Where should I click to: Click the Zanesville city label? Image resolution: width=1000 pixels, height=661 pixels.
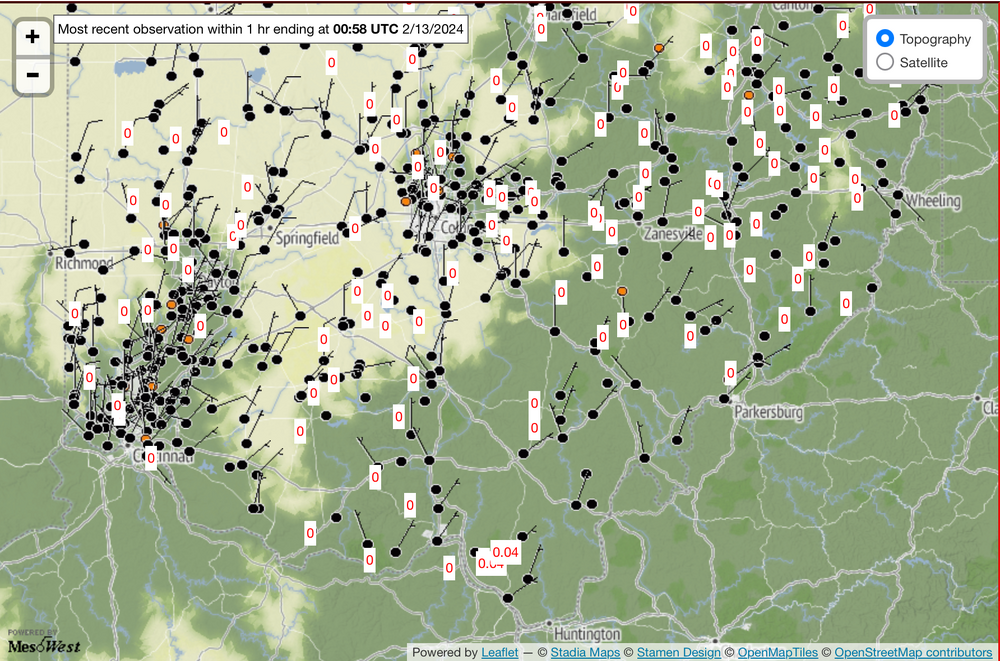(x=672, y=234)
